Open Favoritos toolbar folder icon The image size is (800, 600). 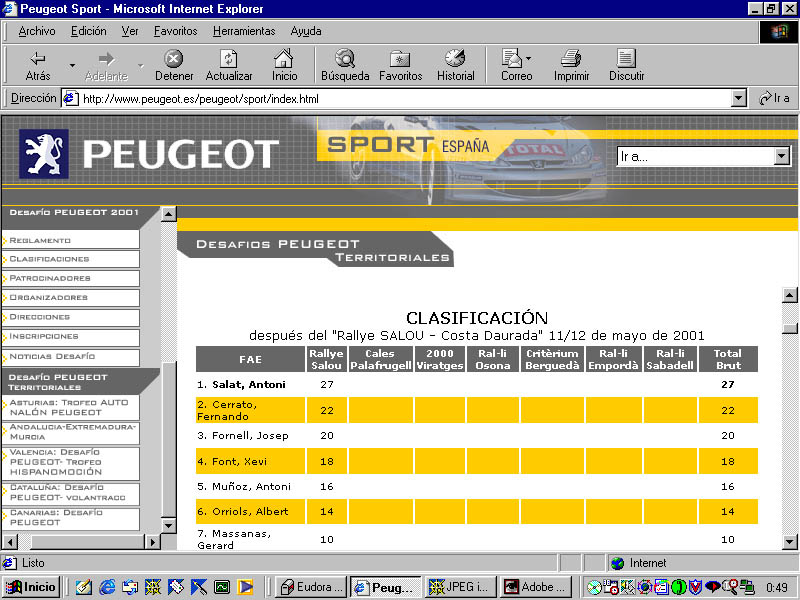coord(400,59)
